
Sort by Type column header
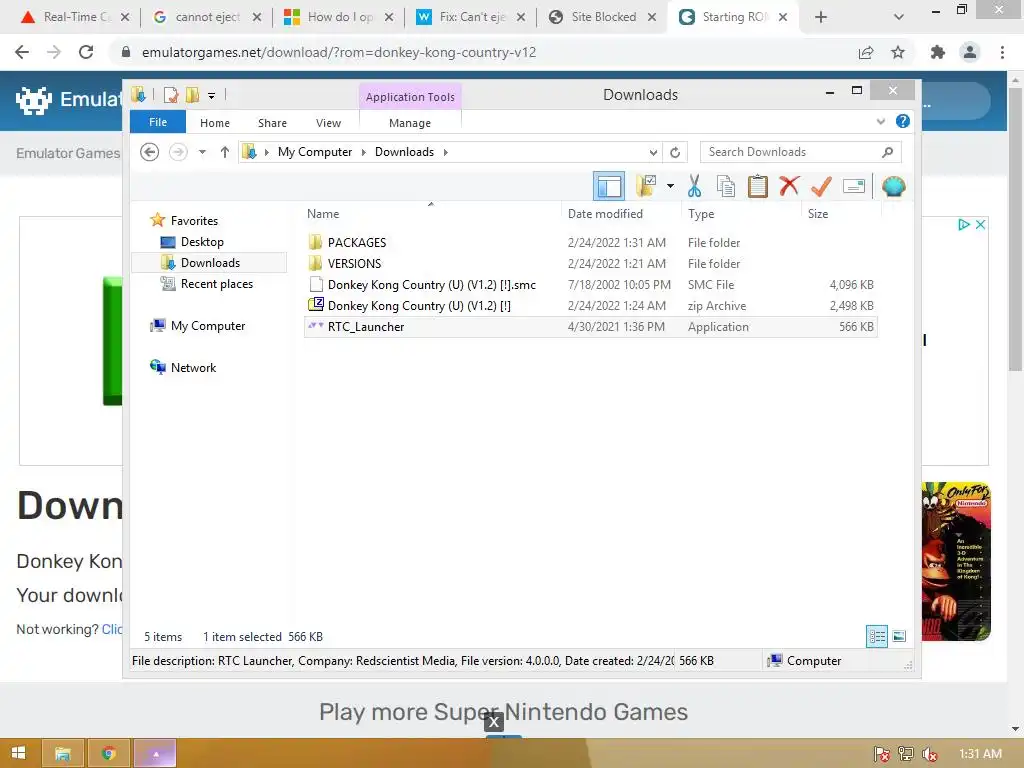click(701, 214)
